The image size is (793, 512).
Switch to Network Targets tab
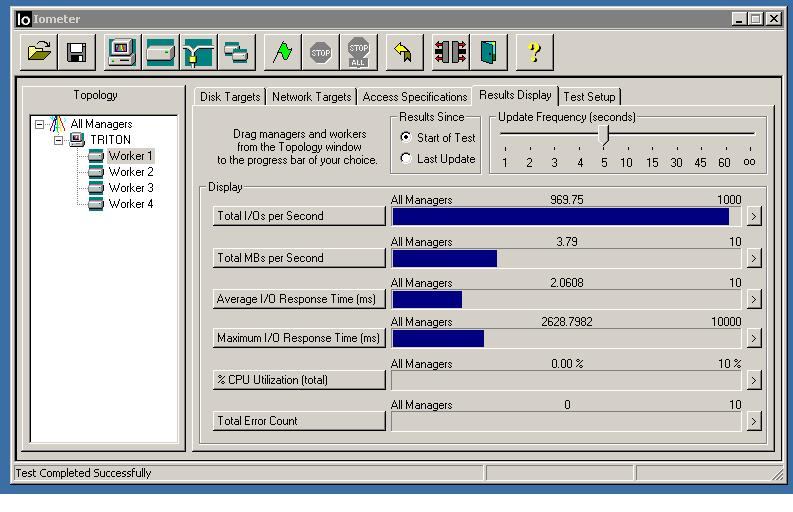312,97
